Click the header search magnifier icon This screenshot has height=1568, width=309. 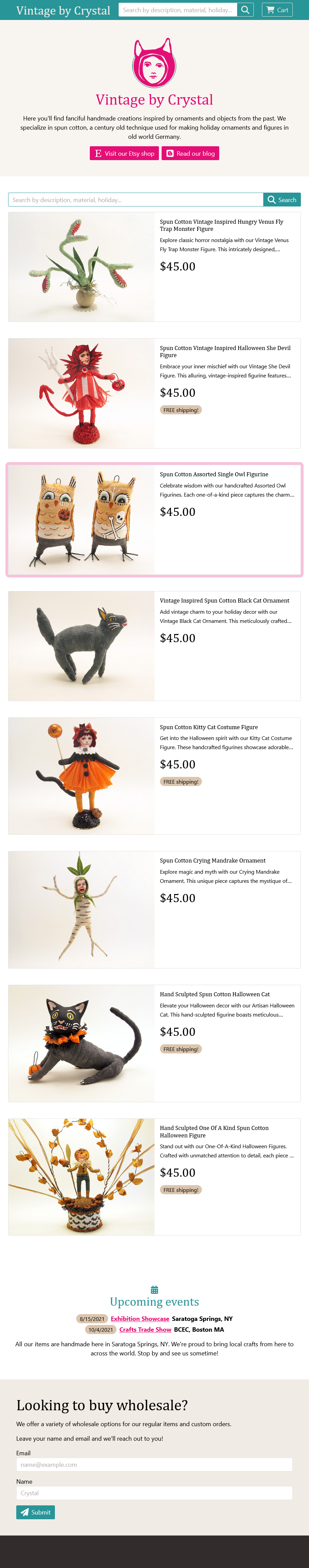[245, 10]
